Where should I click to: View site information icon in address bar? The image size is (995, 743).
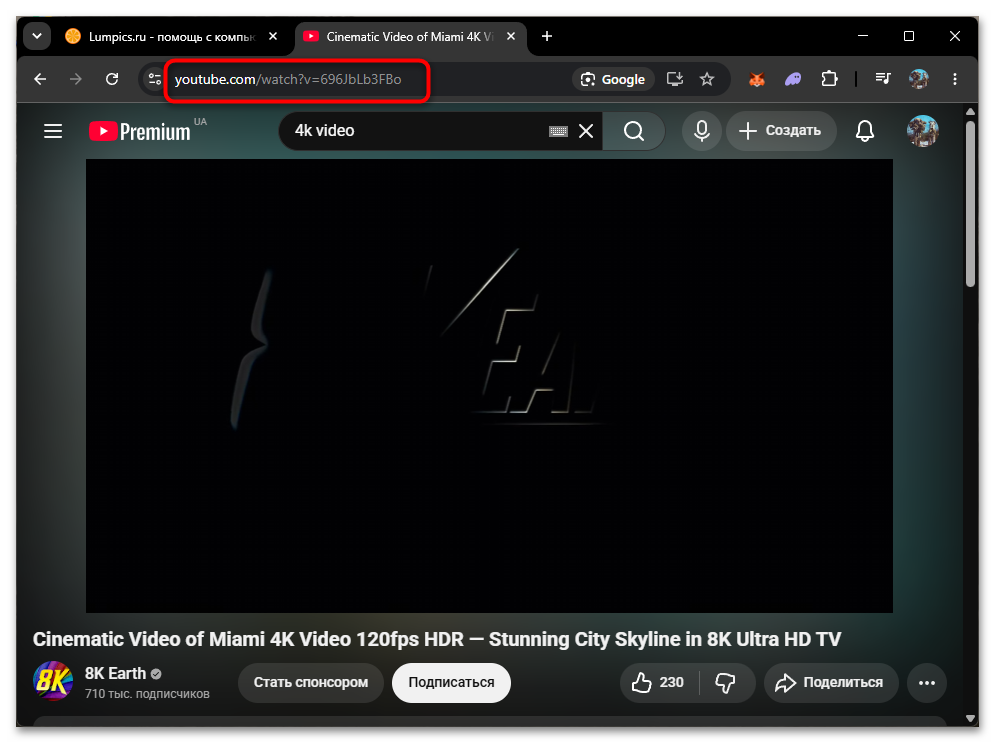154,79
